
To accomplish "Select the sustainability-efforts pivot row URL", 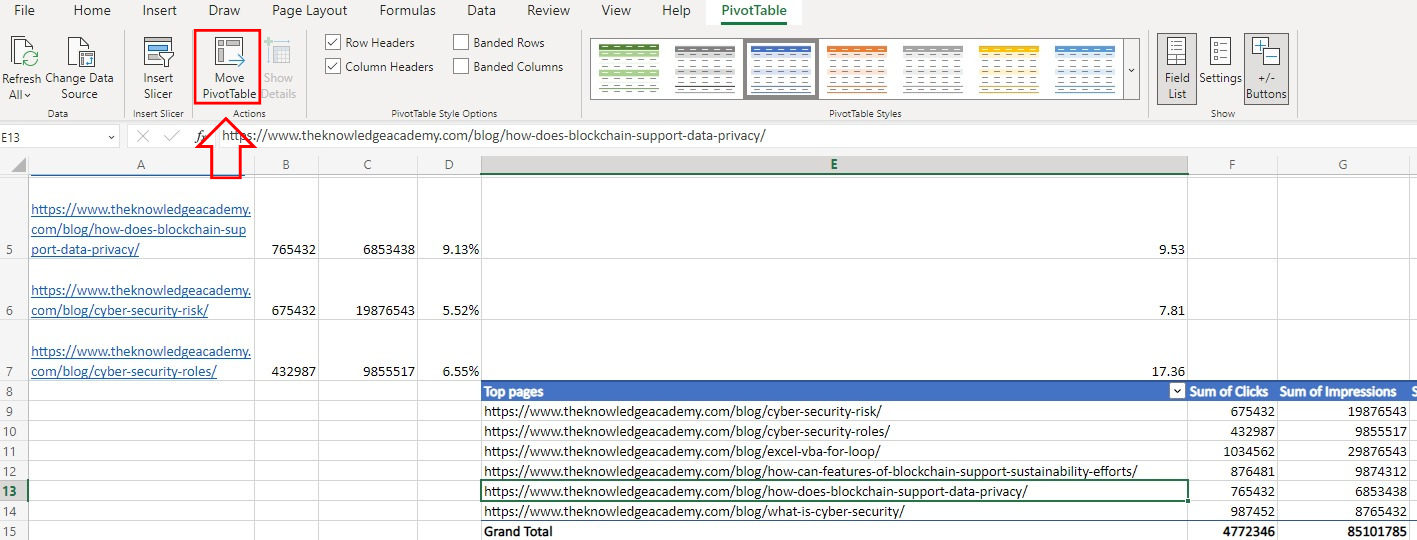I will pos(811,471).
